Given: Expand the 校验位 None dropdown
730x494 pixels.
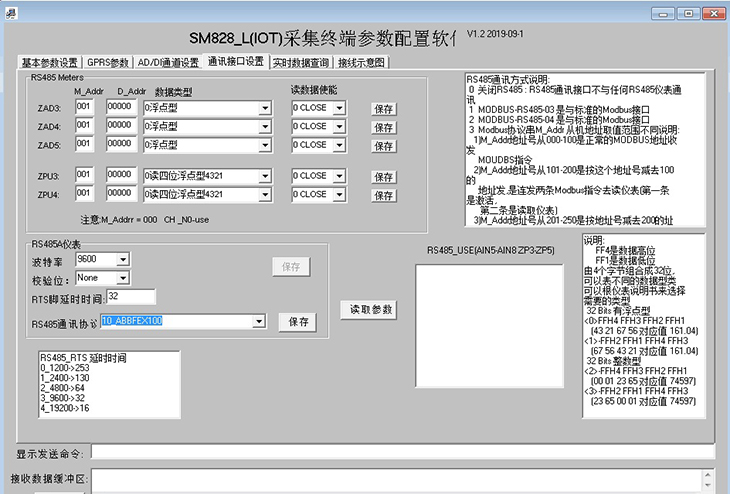Looking at the screenshot, I should 123,278.
